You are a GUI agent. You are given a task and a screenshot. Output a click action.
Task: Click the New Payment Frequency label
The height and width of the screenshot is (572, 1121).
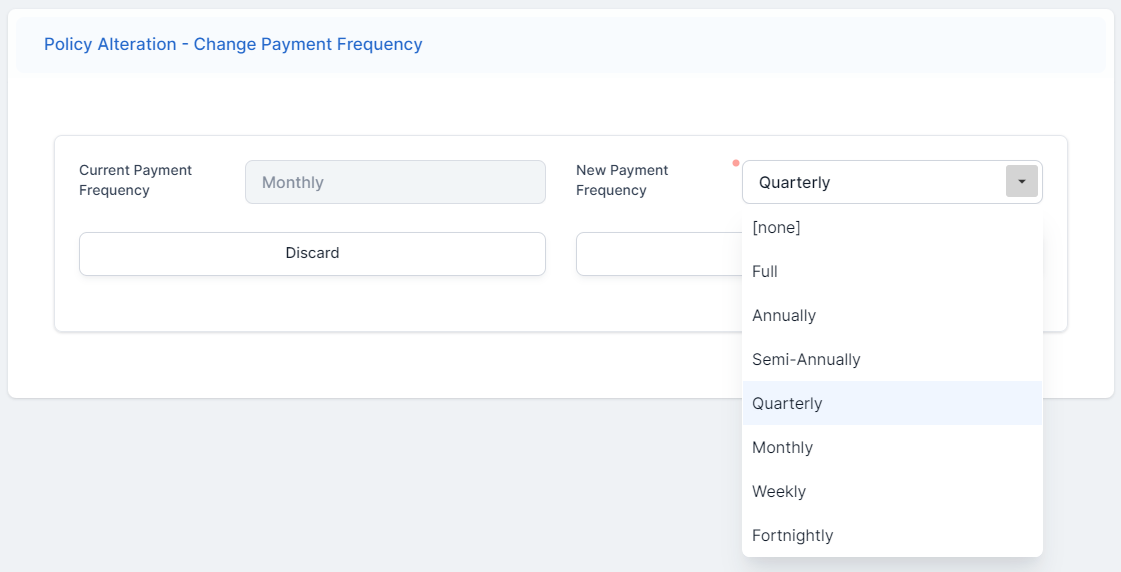point(622,180)
